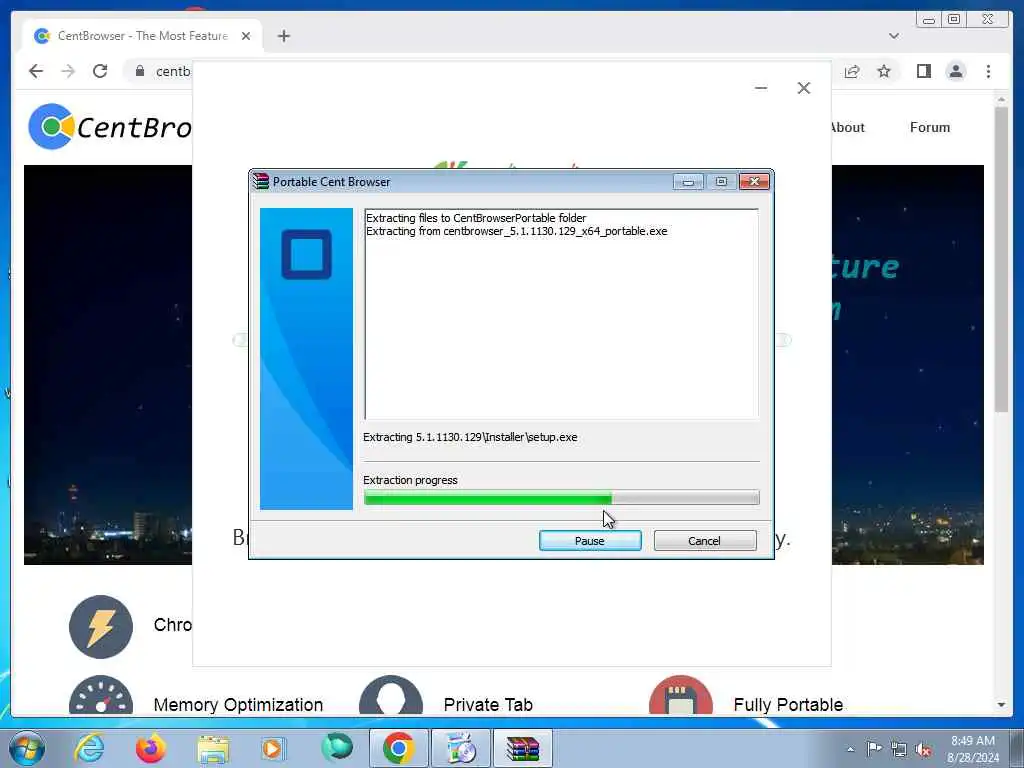
Task: Open the Forum page link
Action: [930, 127]
